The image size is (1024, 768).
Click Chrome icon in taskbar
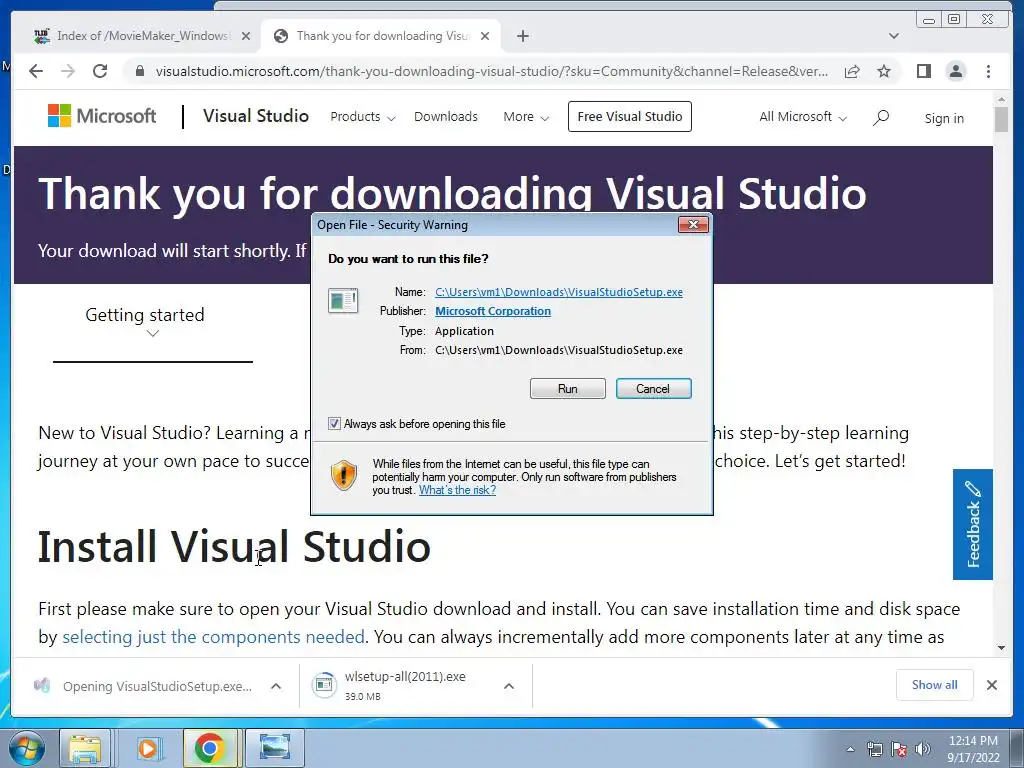[x=209, y=748]
